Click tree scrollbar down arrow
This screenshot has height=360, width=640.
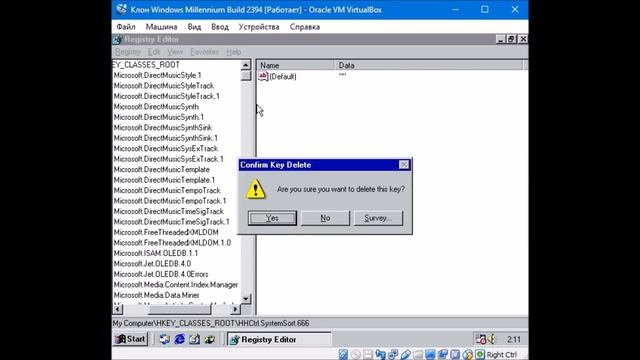(246, 299)
